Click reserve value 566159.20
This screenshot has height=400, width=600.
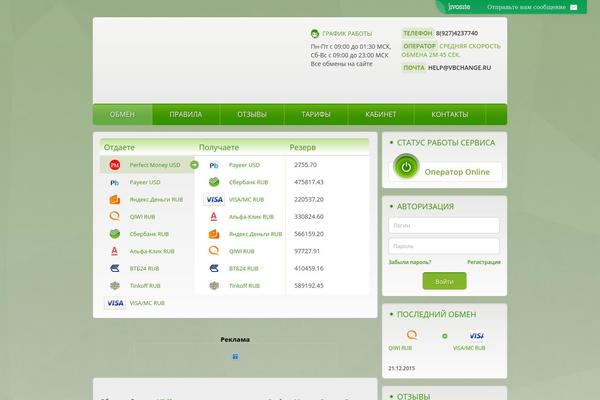(308, 234)
